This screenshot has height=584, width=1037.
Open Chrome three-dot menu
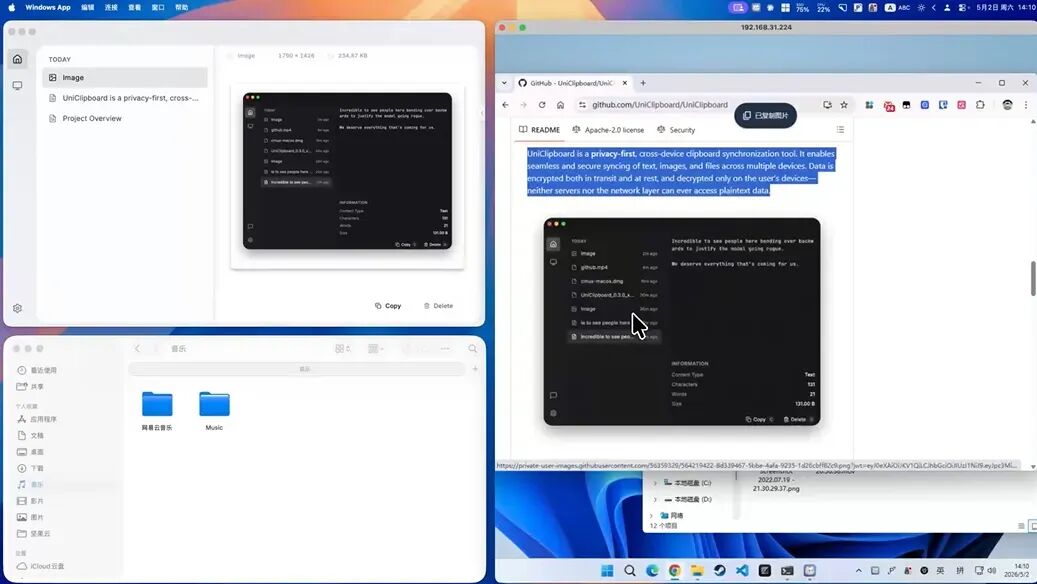pyautogui.click(x=1026, y=104)
